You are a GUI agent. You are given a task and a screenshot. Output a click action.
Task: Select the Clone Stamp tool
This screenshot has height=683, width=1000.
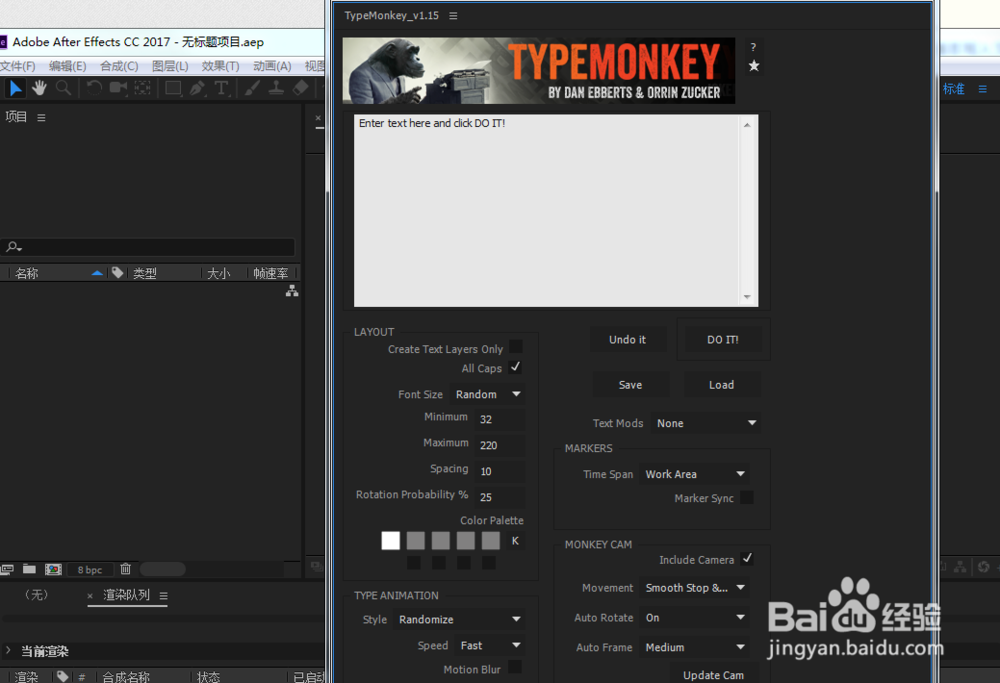[x=276, y=88]
